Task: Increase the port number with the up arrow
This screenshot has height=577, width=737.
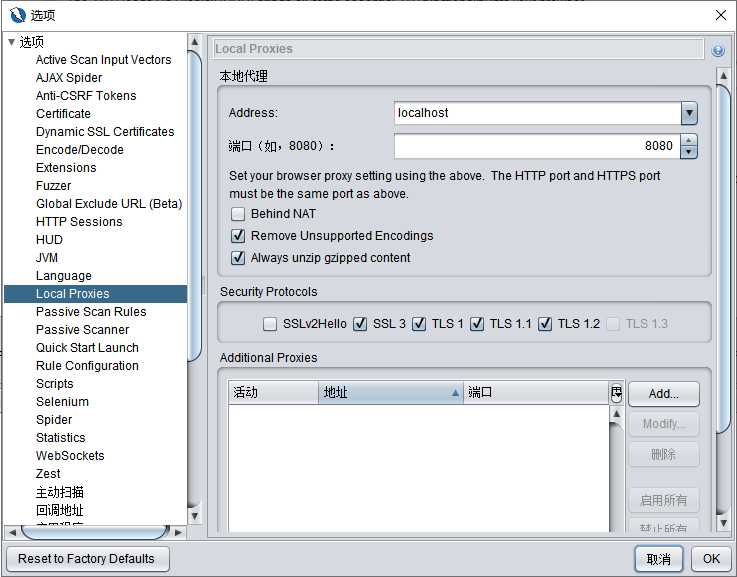Action: coord(689,140)
